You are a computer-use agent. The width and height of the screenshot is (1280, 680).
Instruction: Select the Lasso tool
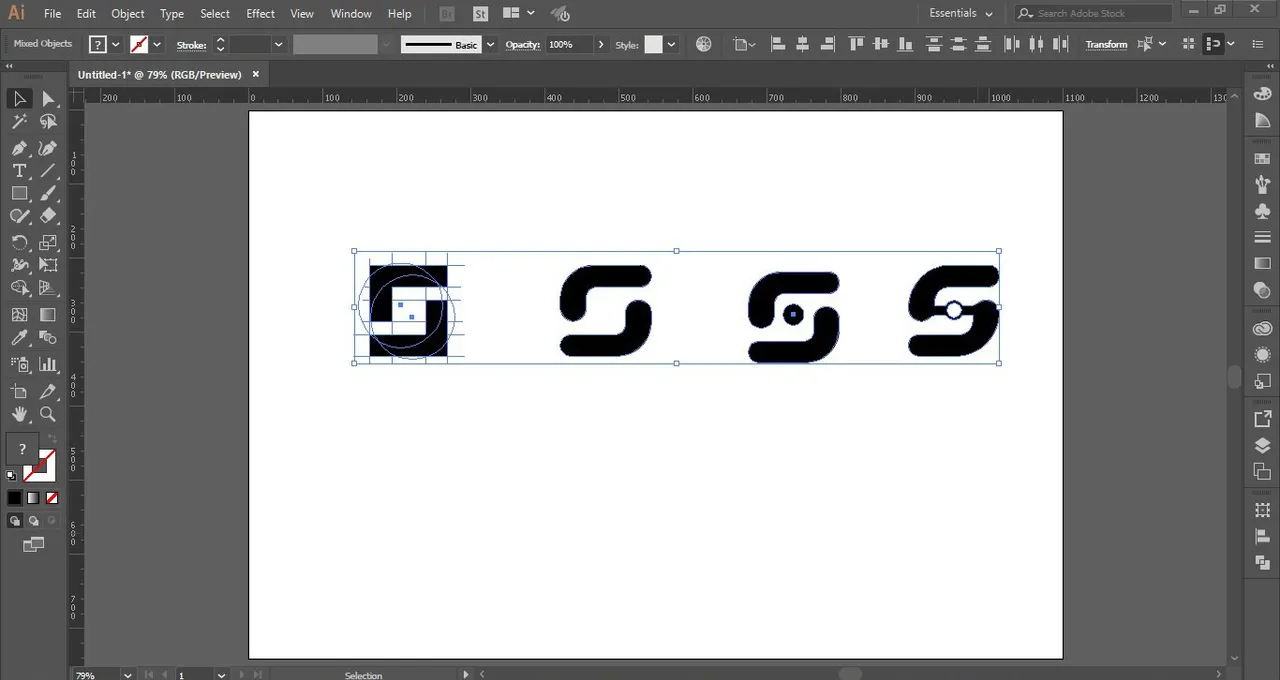click(48, 122)
